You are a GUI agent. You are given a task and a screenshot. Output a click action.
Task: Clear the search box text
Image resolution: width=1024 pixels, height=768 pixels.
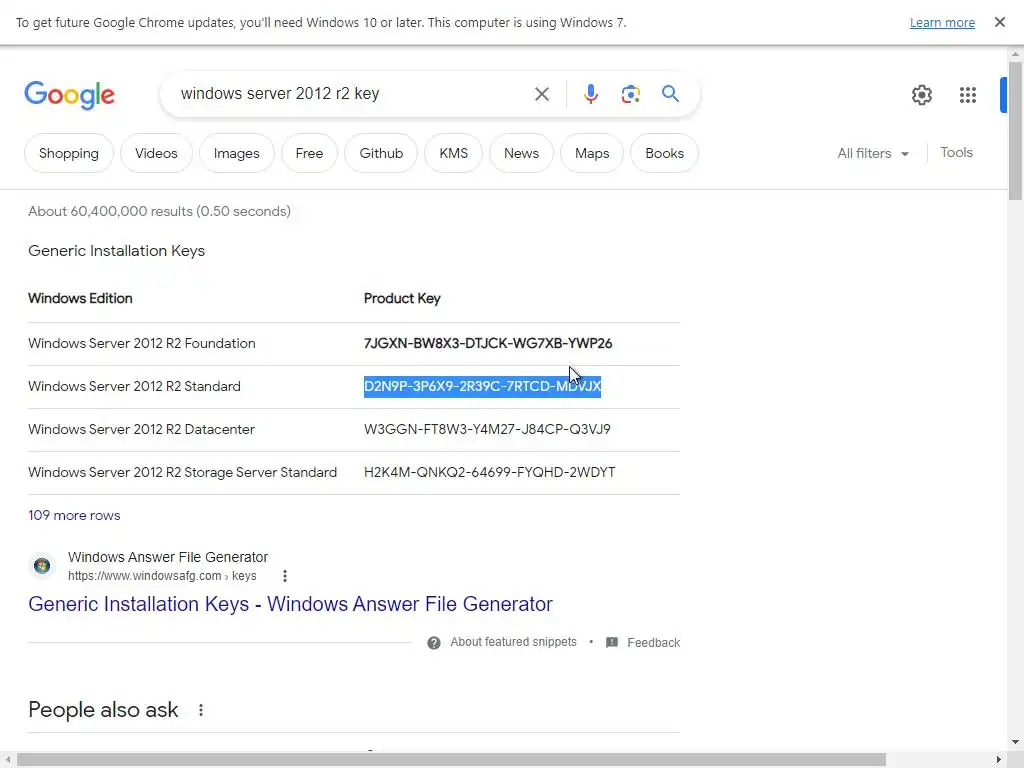[541, 94]
